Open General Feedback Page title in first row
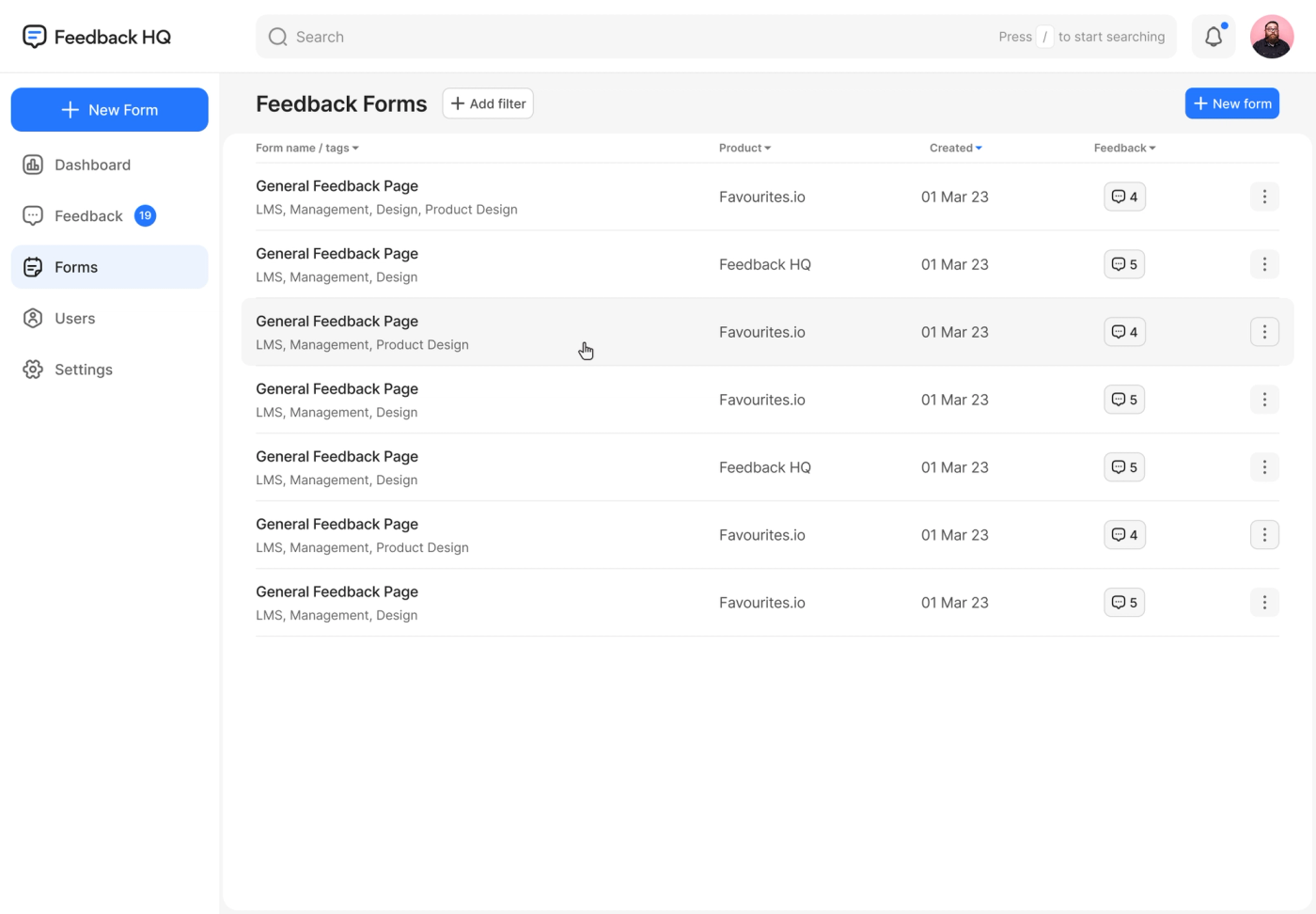Screen dimensions: 1316x914 pyautogui.click(x=337, y=186)
